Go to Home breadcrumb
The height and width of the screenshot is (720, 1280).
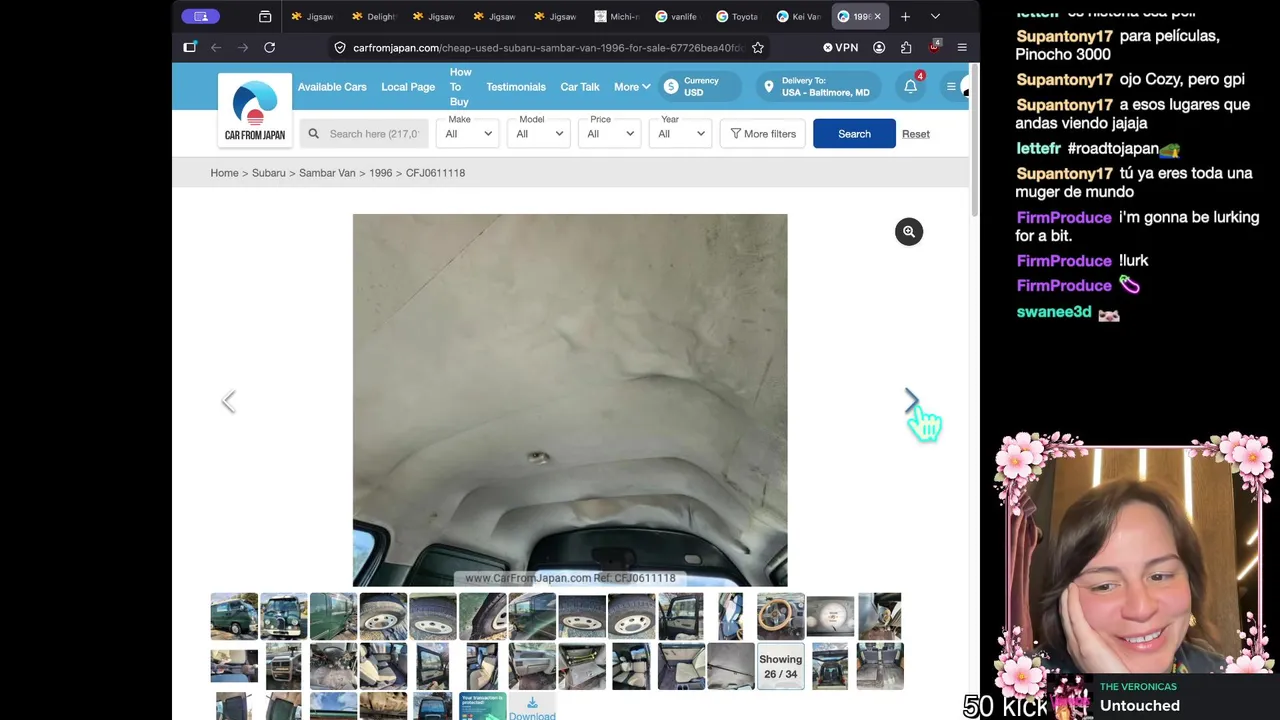224,173
